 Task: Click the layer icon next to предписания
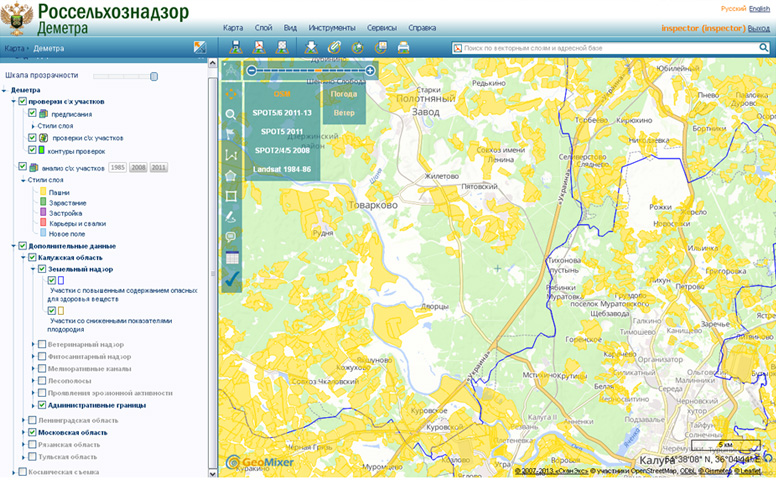[x=44, y=114]
